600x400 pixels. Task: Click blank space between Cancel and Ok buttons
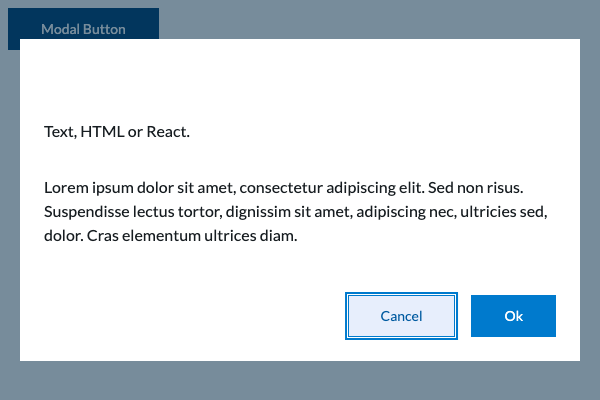[464, 316]
